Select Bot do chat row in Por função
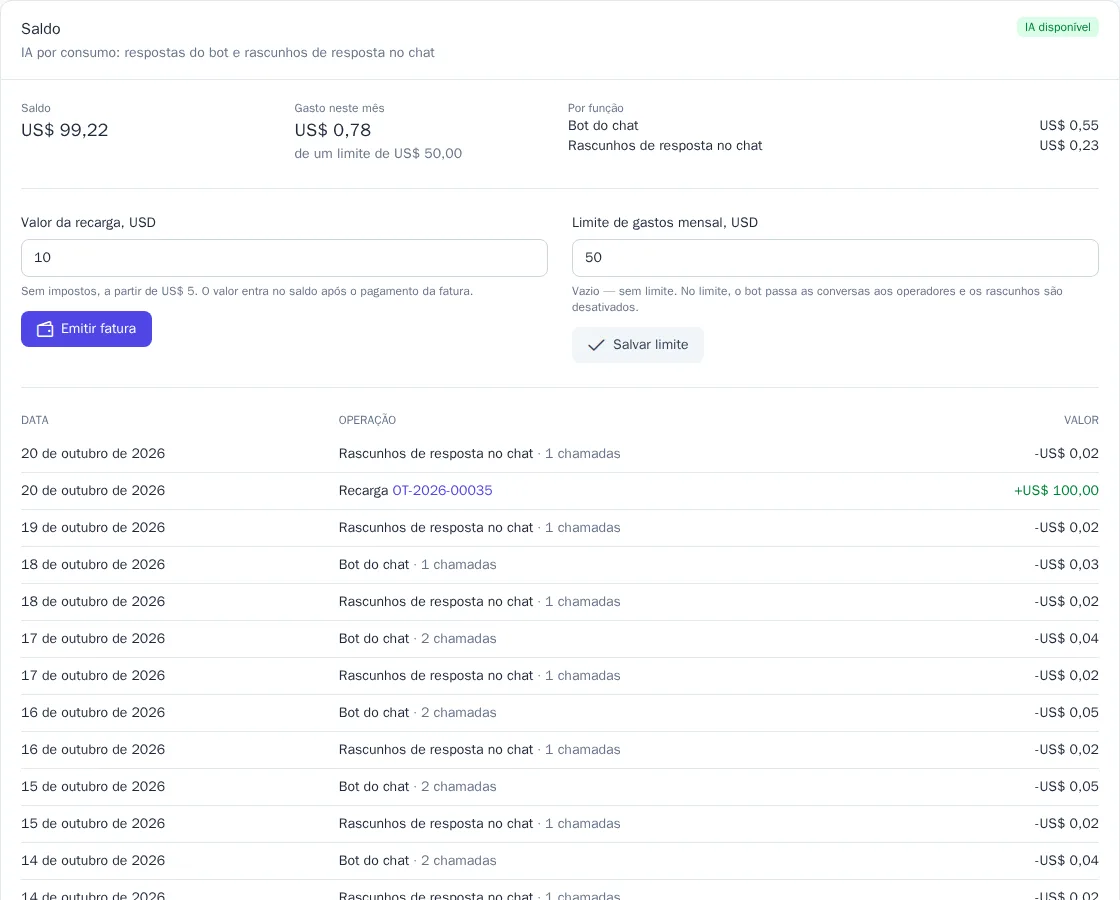The height and width of the screenshot is (900, 1120). point(833,126)
